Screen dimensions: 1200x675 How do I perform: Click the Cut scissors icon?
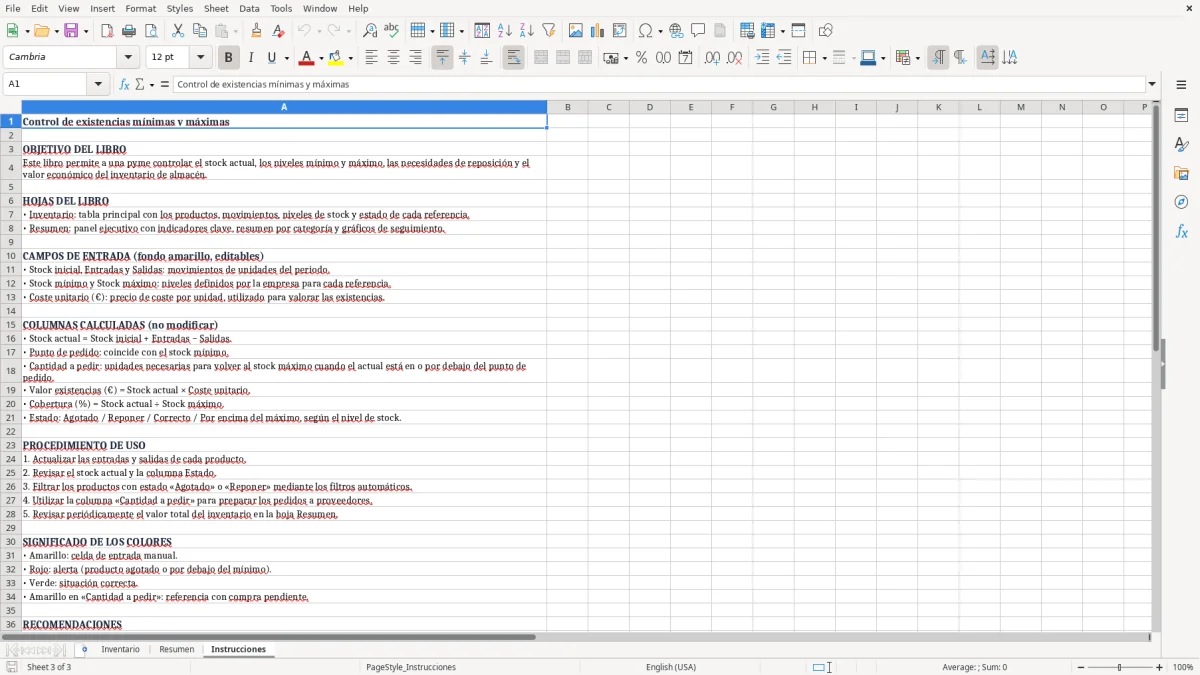coord(177,31)
